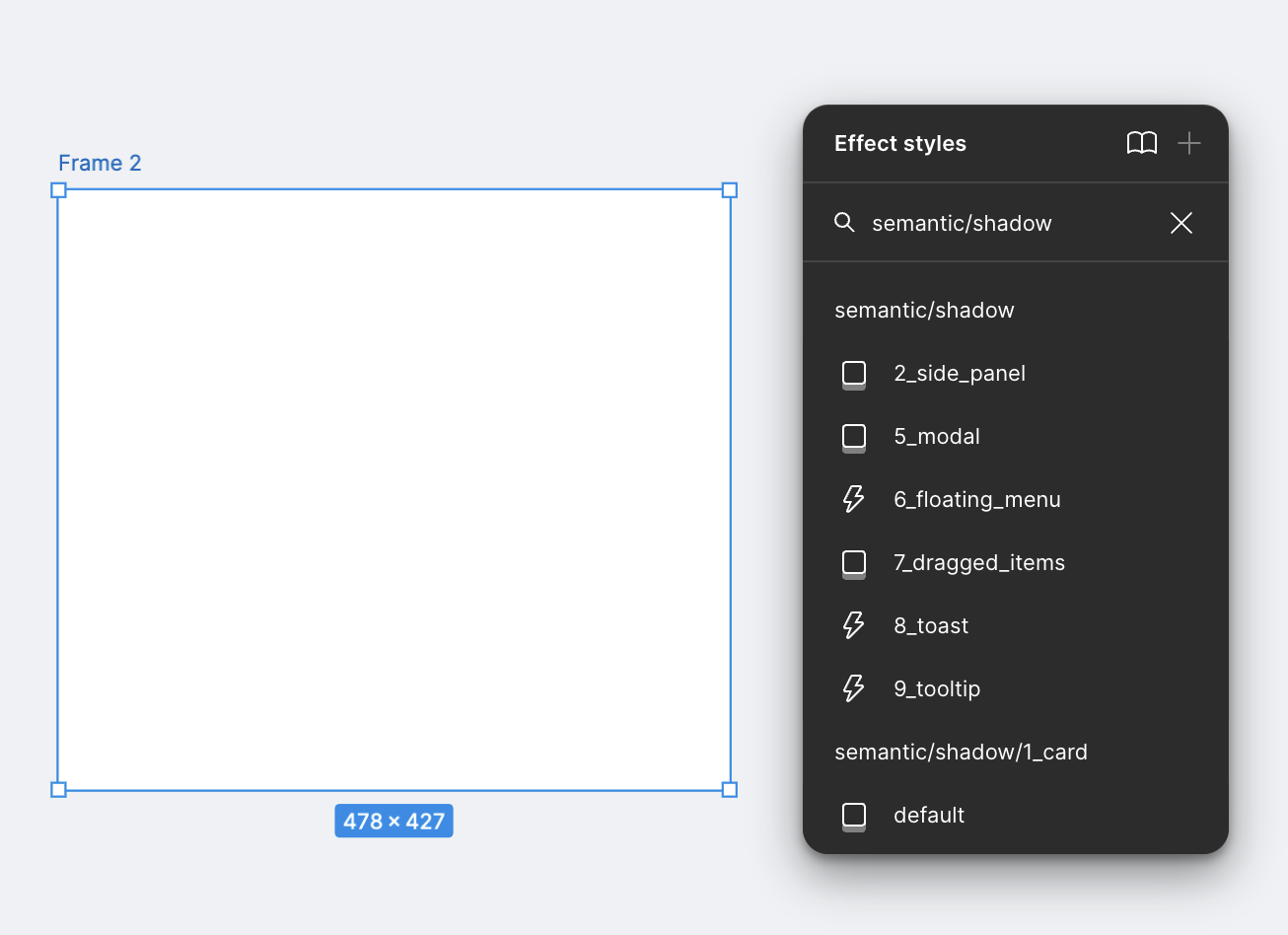Click the shadow thumbnail beside 2_side_panel

point(853,374)
